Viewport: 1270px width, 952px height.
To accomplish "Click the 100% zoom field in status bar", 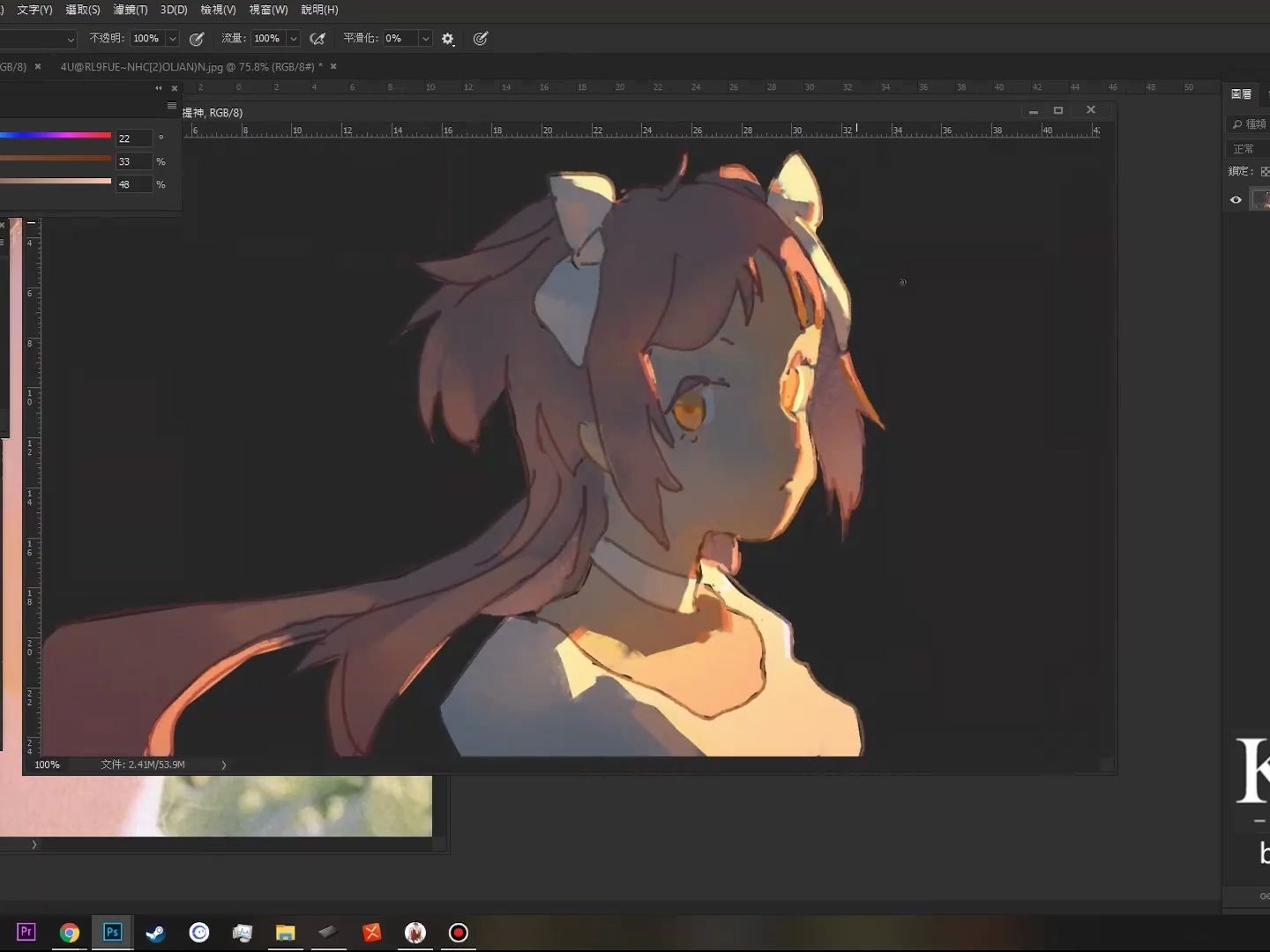I will tap(47, 765).
